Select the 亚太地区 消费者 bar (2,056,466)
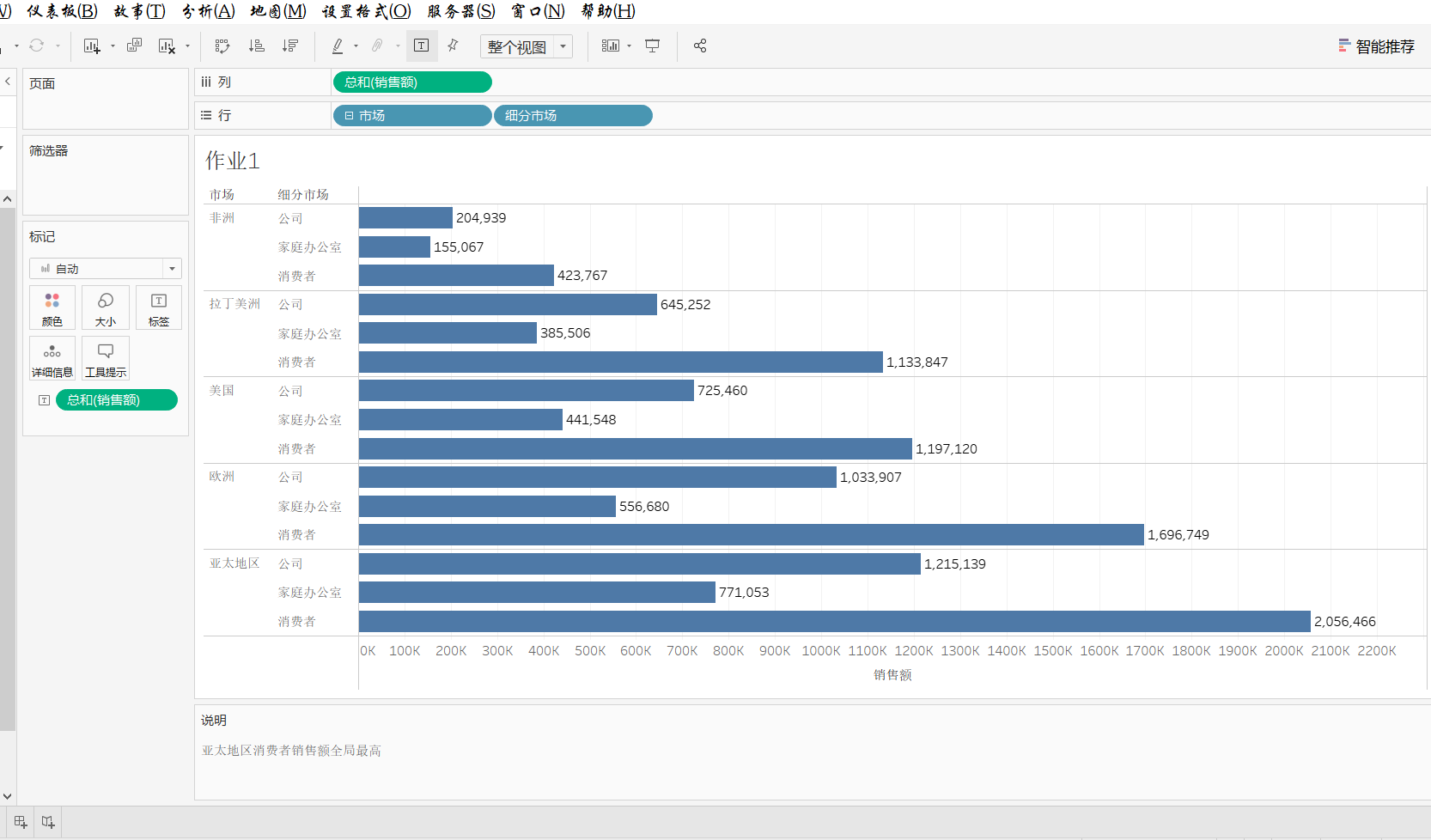This screenshot has width=1431, height=840. coord(835,622)
